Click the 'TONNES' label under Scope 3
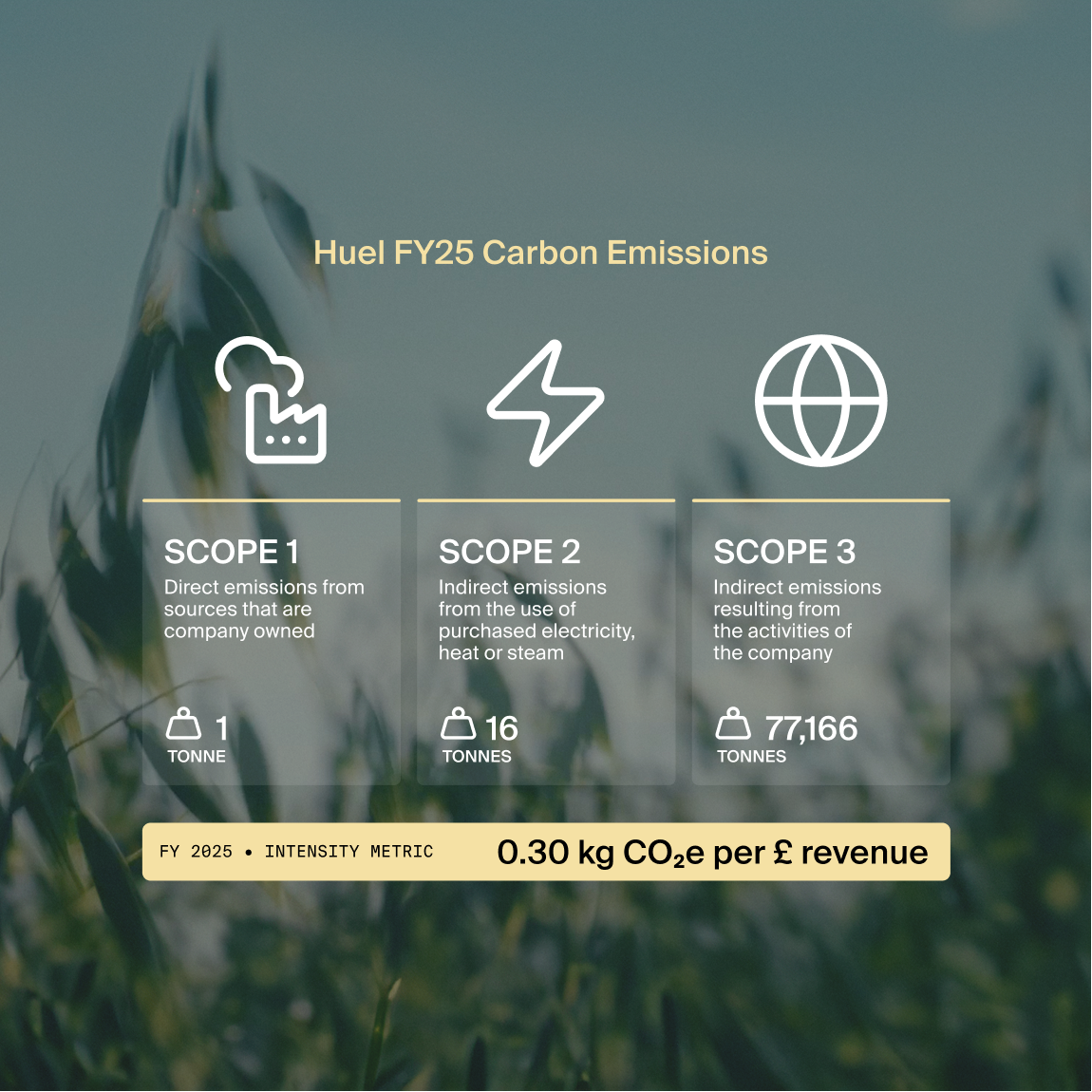Image resolution: width=1092 pixels, height=1092 pixels. point(751,756)
